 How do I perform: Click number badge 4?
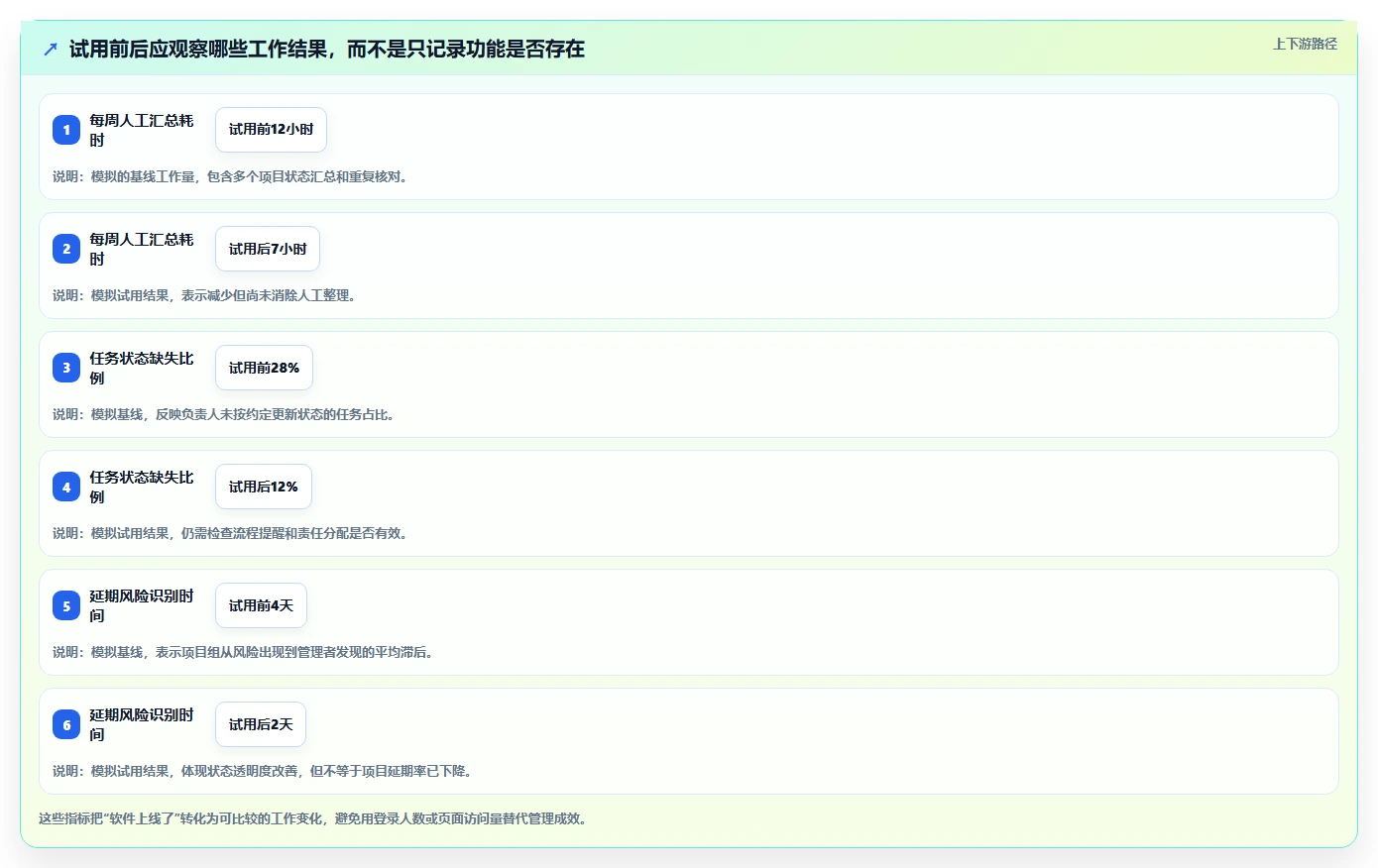coord(66,487)
